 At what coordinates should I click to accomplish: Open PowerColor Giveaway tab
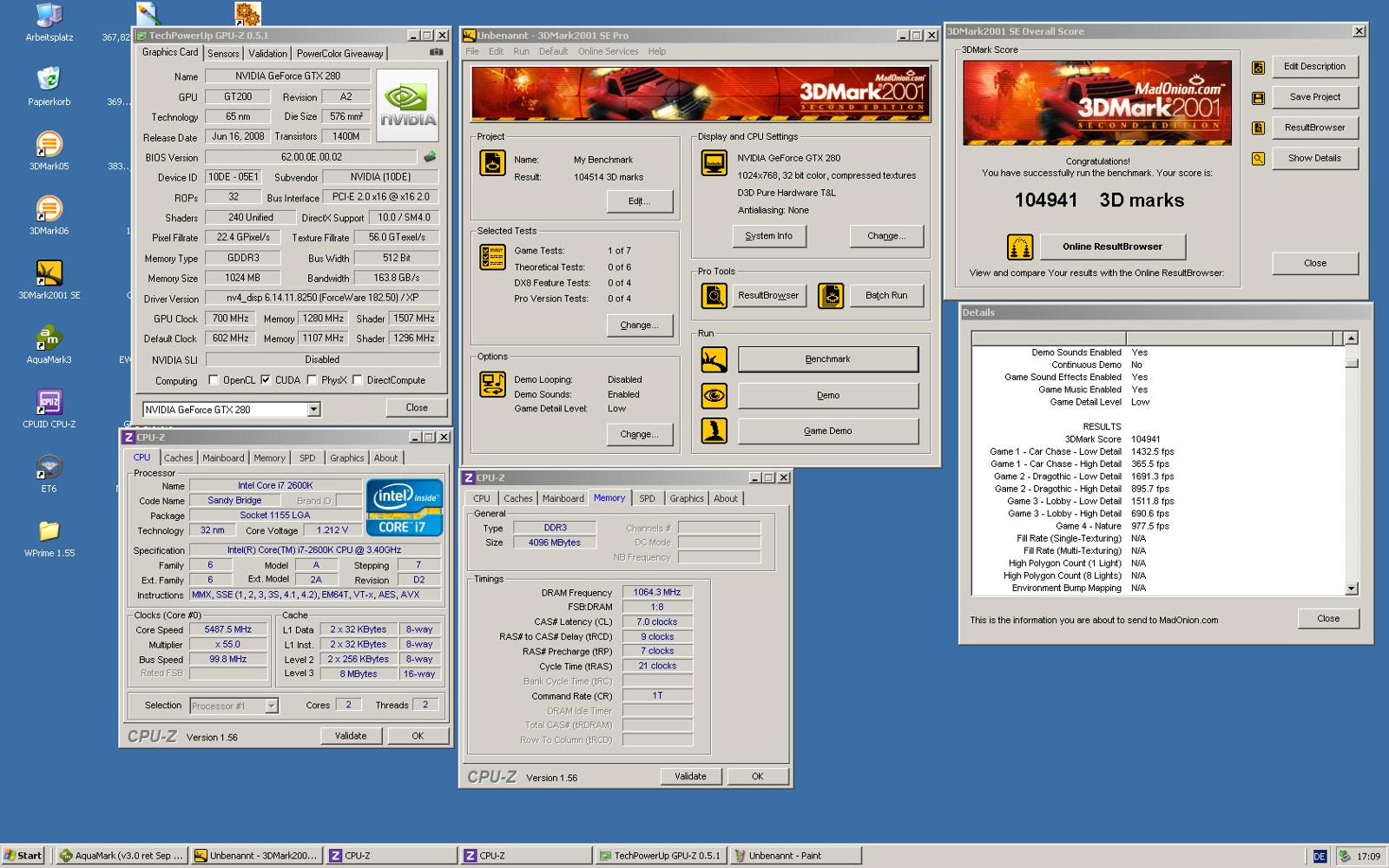(x=339, y=54)
